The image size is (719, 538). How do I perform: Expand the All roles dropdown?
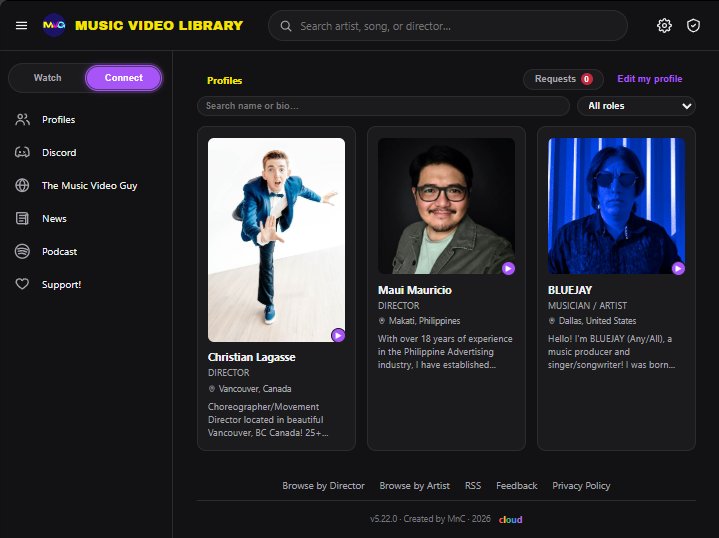636,106
